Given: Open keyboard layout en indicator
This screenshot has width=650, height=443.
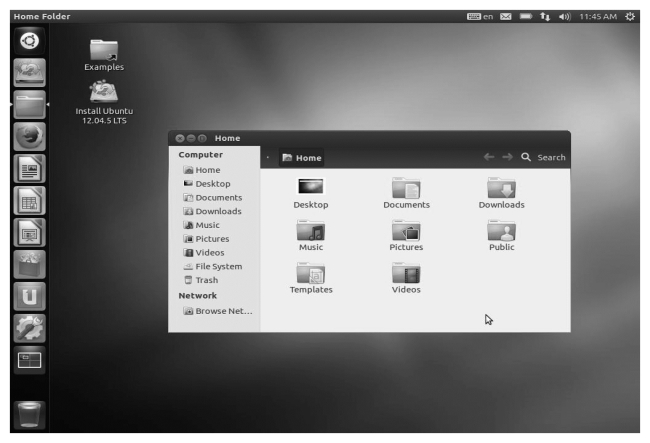Looking at the screenshot, I should point(480,17).
